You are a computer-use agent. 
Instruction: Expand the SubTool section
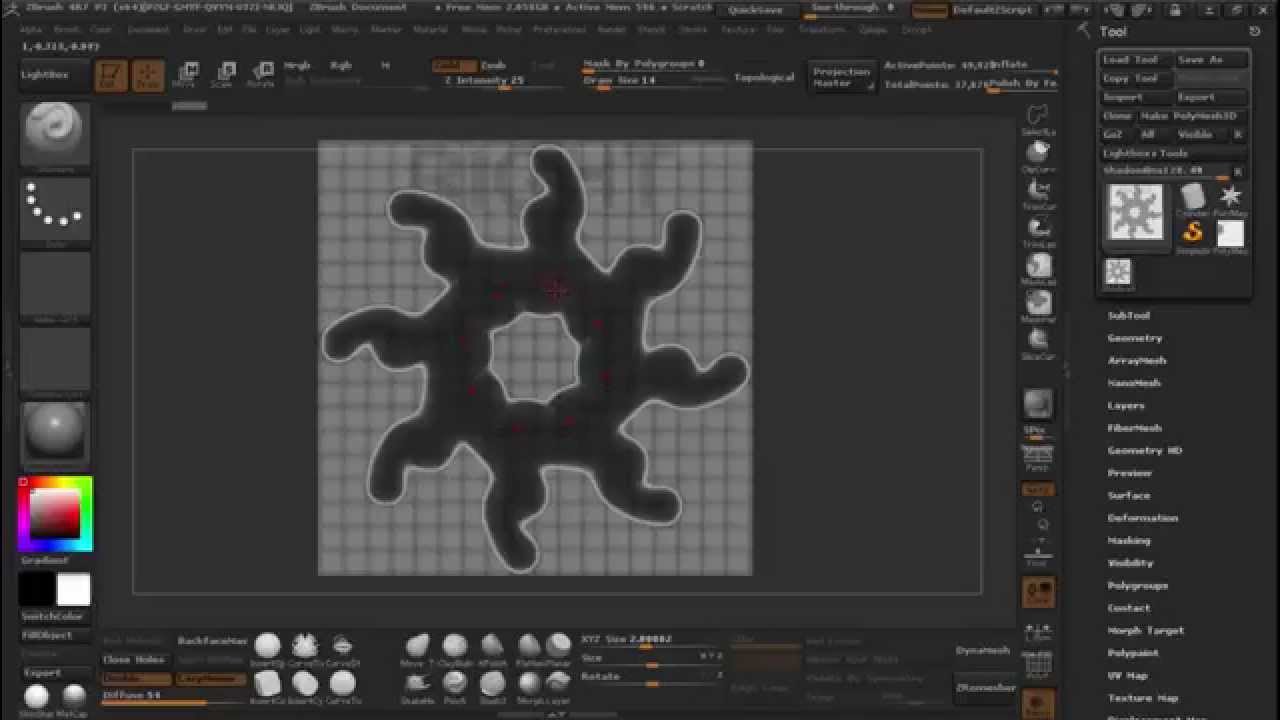[1128, 315]
